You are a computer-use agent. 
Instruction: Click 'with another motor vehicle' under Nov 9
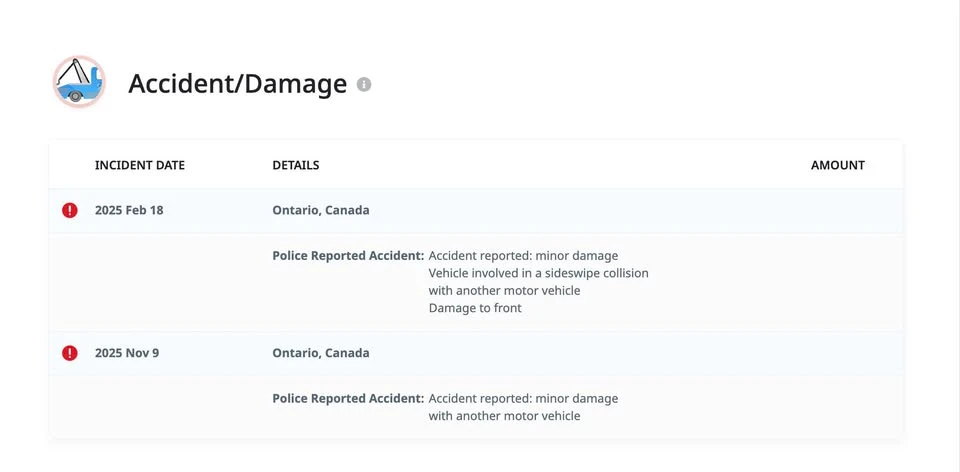pos(504,416)
